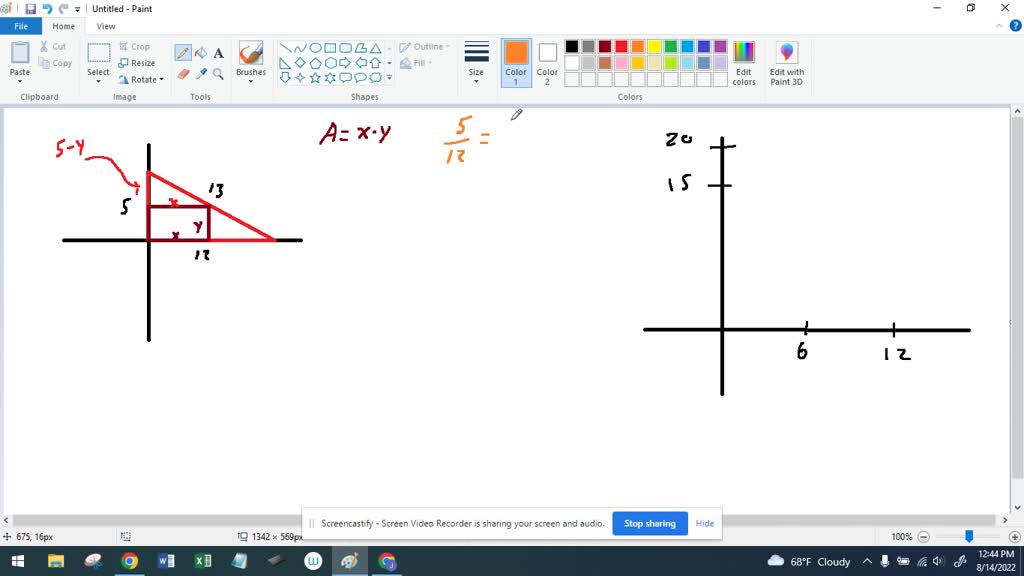Click Stop sharing in Screencastify bar
The width and height of the screenshot is (1024, 576).
point(649,523)
